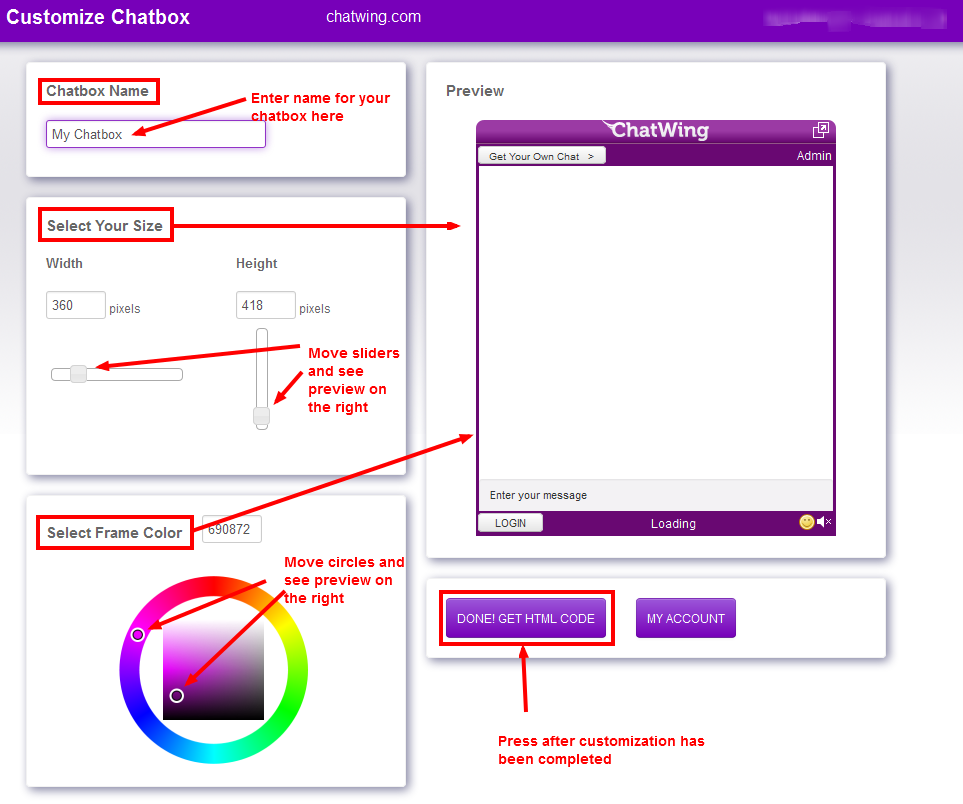963x804 pixels.
Task: Click the Select Your Size heading
Action: coord(105,225)
